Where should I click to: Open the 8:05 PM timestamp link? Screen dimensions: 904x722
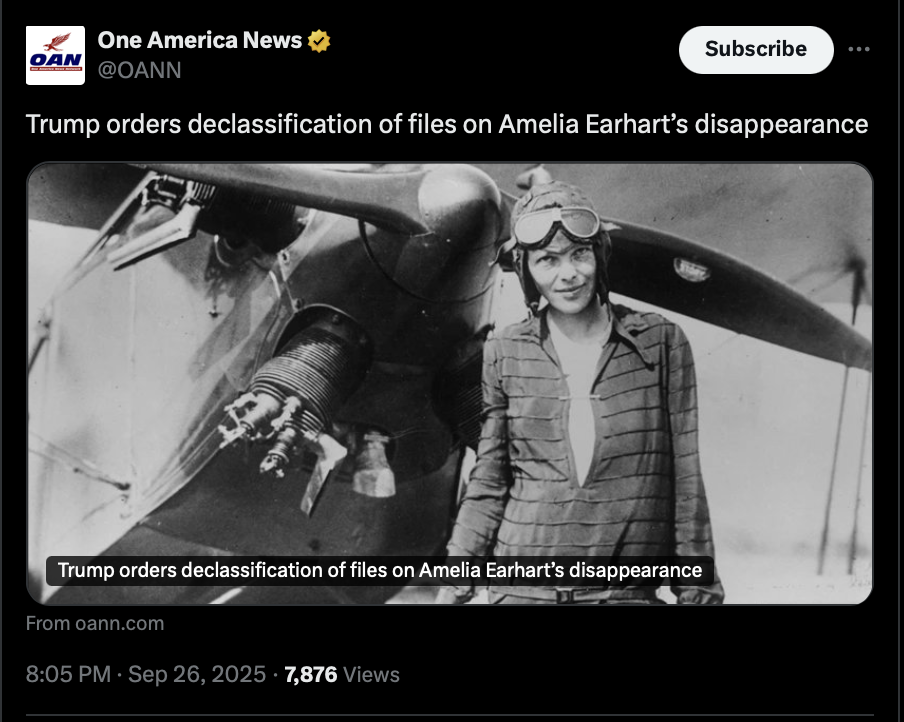(68, 674)
